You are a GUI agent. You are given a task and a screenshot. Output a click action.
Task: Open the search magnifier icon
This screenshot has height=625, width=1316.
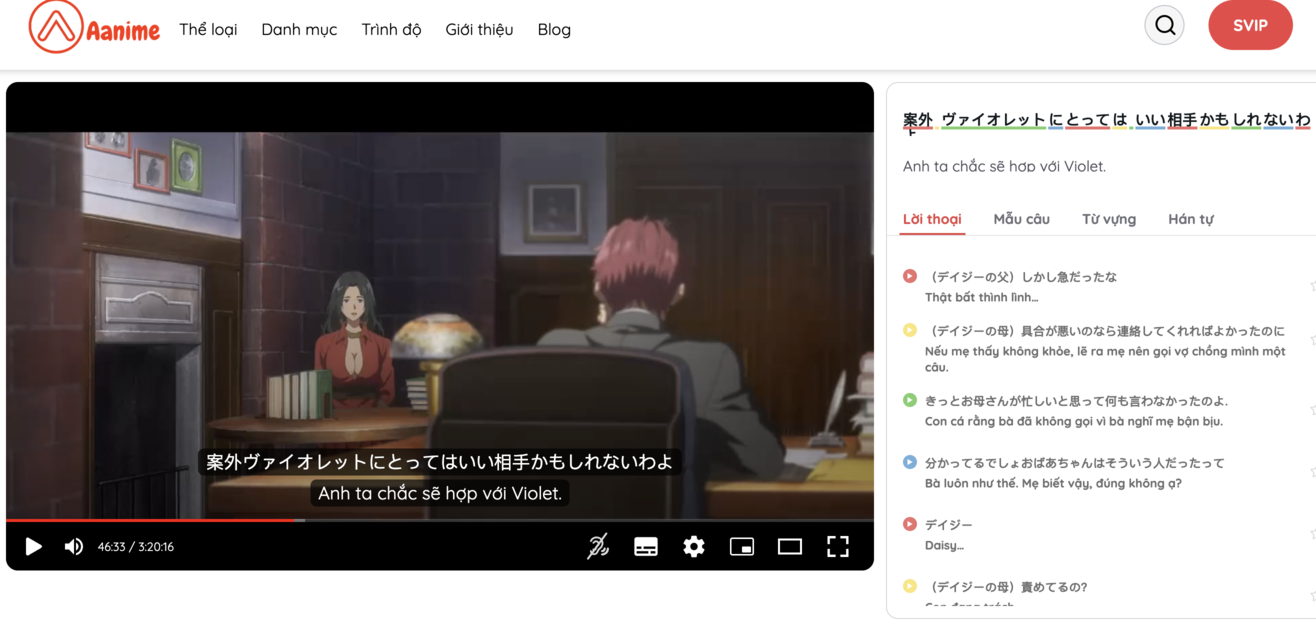coord(1164,26)
